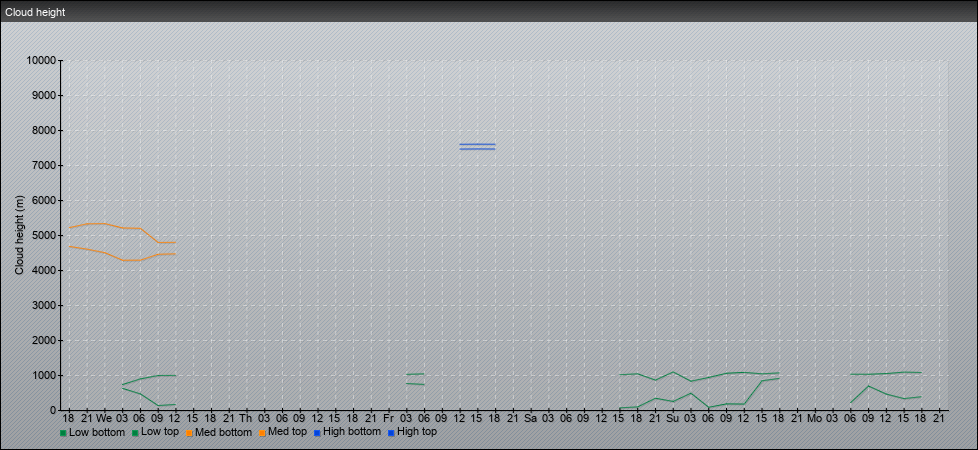Toggle the Med top legend entry
Viewport: 978px width, 450px height.
tap(283, 432)
